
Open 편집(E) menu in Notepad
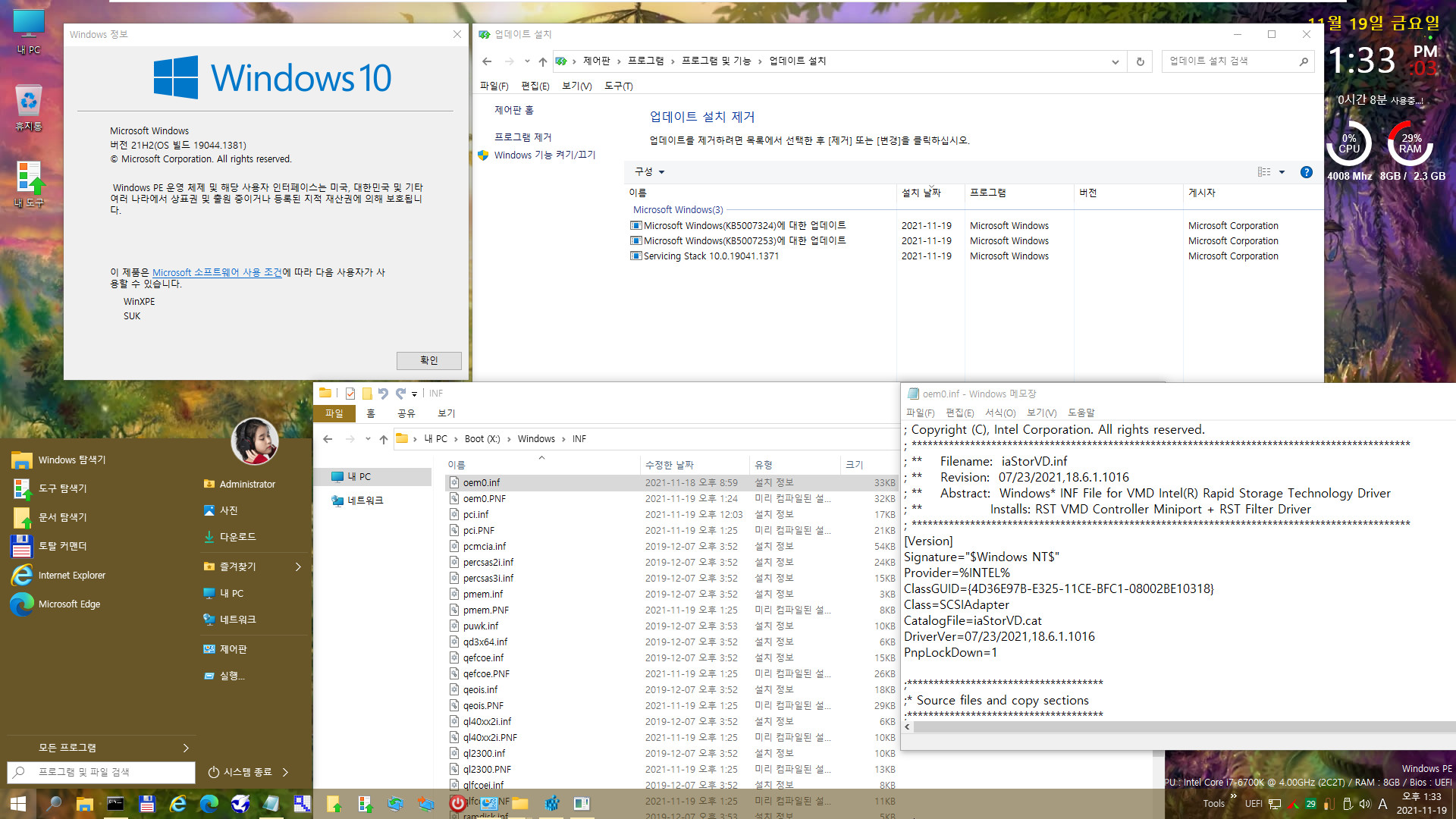click(959, 413)
